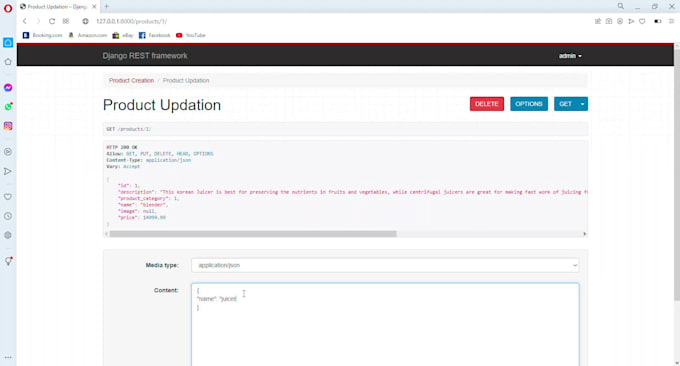Open the Opera main menu logo
This screenshot has width=680, height=366.
pos(8,8)
